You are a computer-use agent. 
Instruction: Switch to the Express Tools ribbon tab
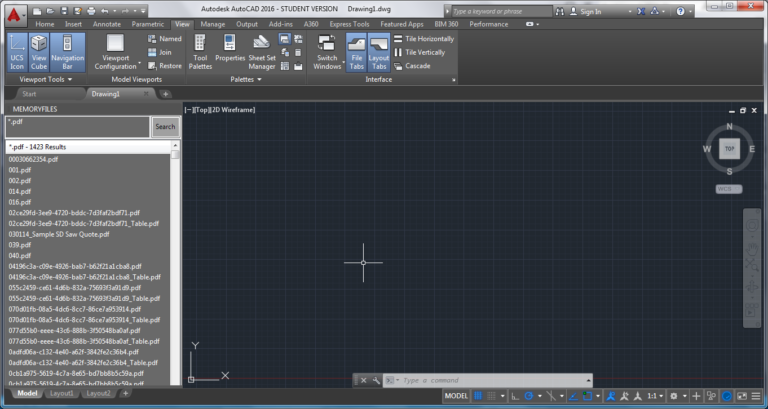tap(349, 24)
